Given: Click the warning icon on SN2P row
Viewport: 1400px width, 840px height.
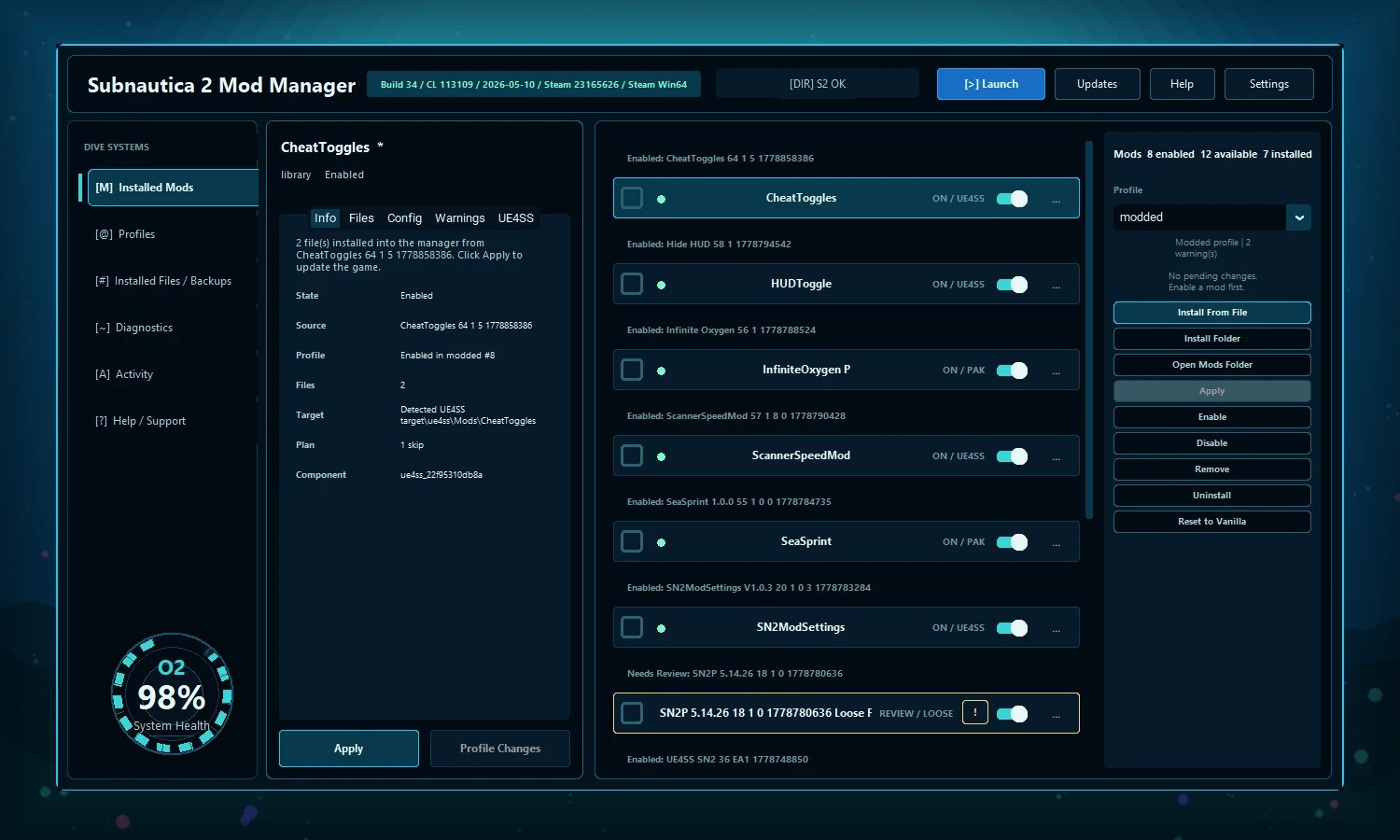Looking at the screenshot, I should pyautogui.click(x=975, y=713).
